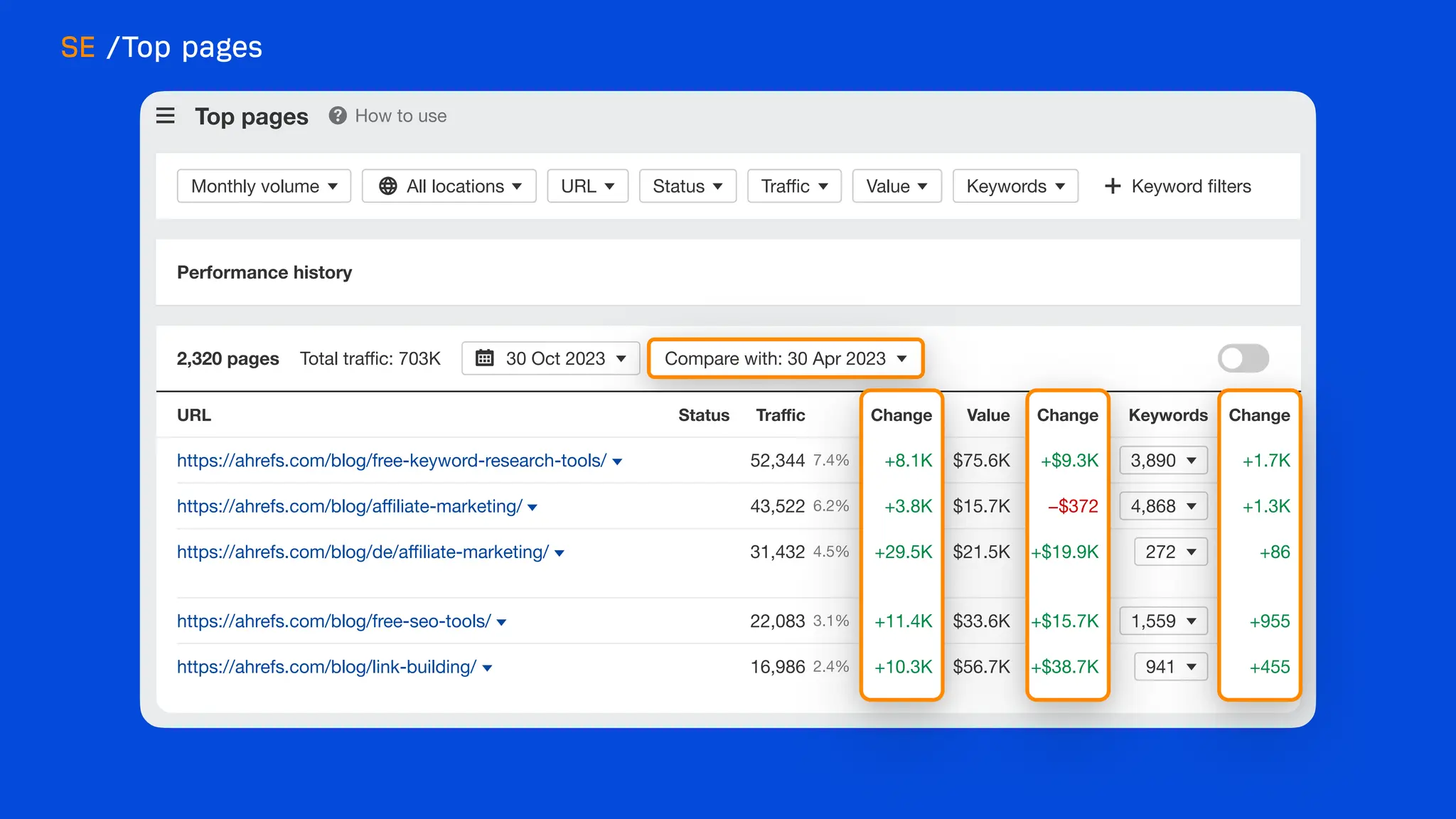
Task: Click the 43,522 traffic value
Action: pos(778,506)
